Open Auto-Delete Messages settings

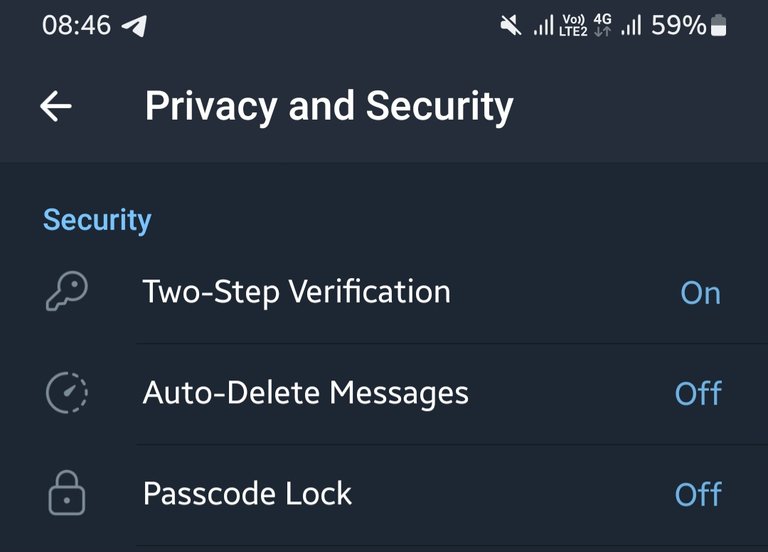384,394
